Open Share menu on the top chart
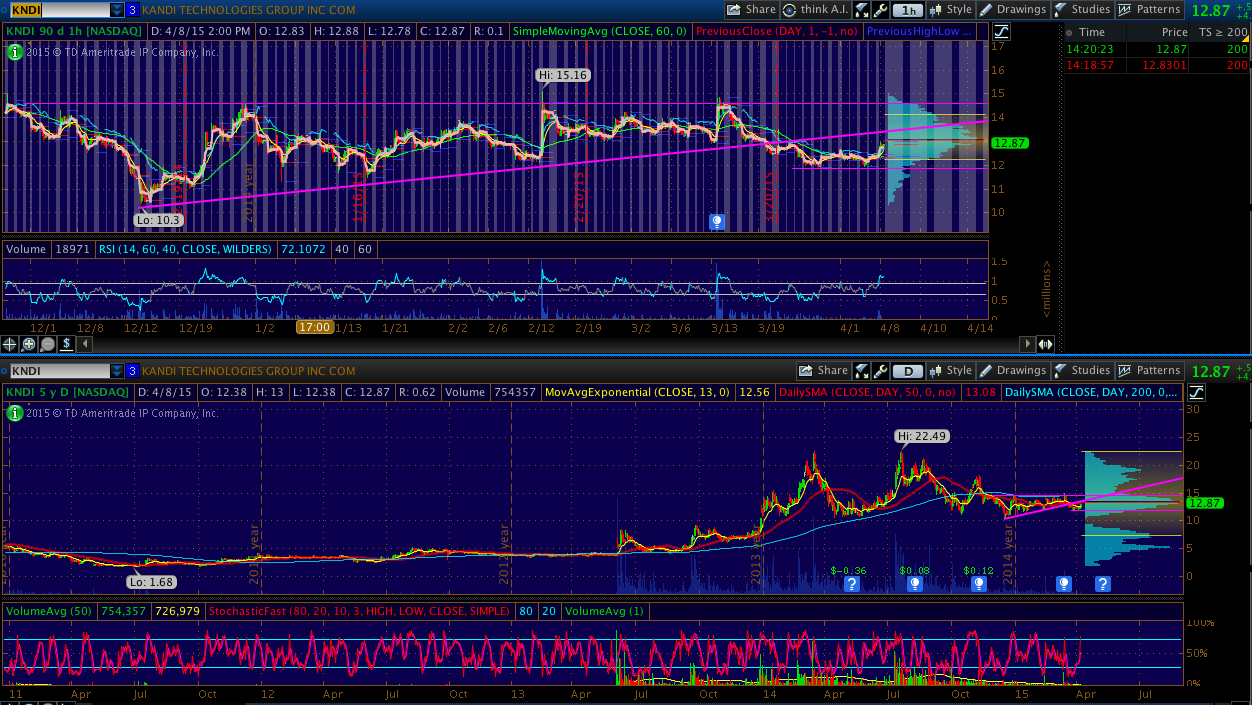The image size is (1252, 705). [x=751, y=10]
